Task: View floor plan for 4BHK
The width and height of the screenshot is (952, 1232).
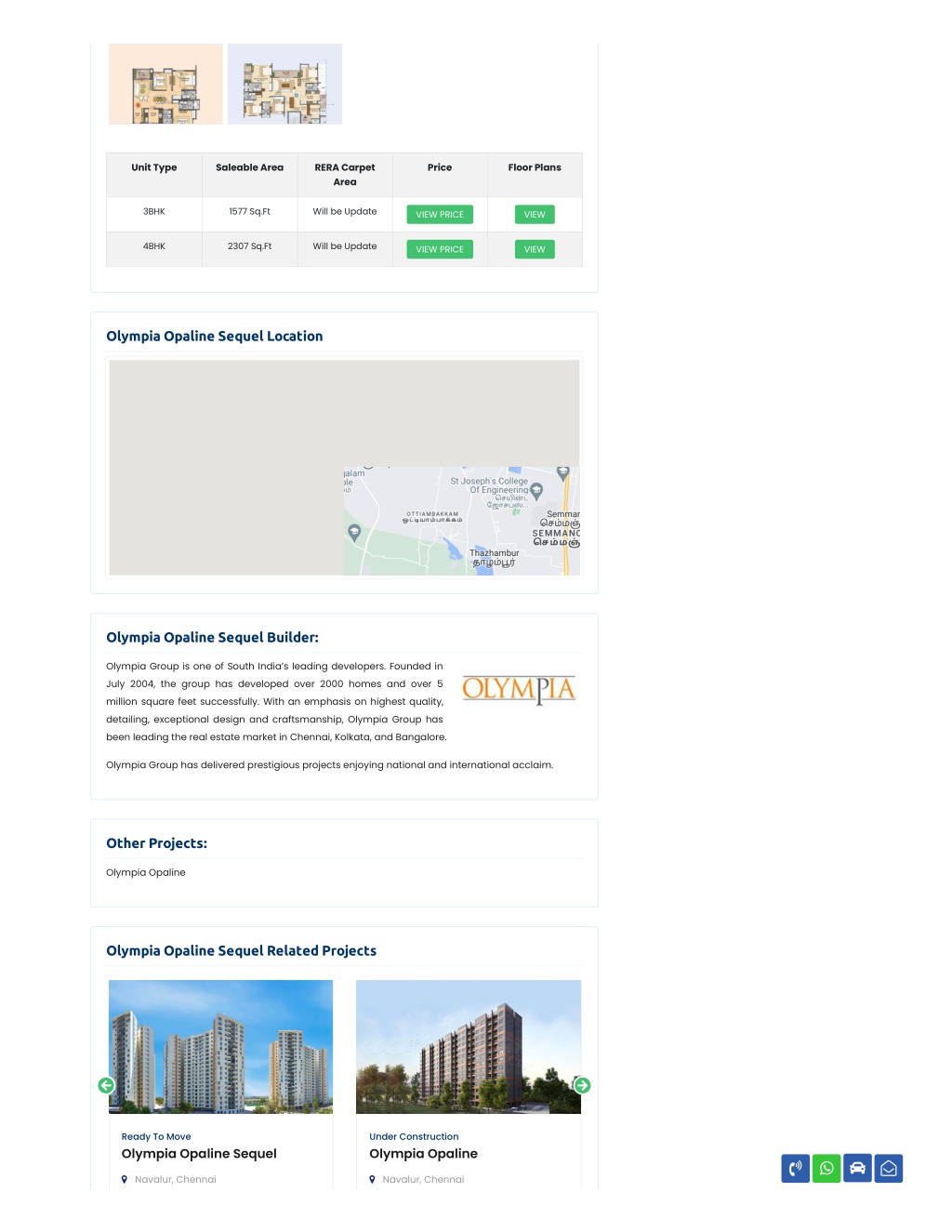Action: (x=535, y=249)
